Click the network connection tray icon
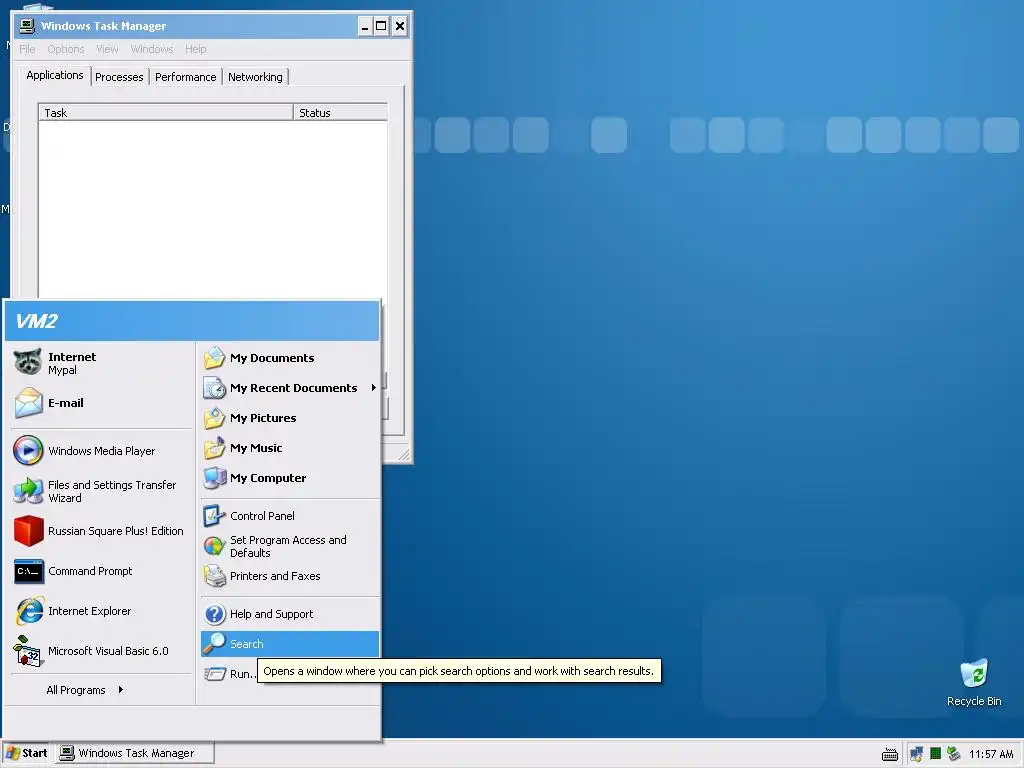The image size is (1024, 768). point(916,754)
